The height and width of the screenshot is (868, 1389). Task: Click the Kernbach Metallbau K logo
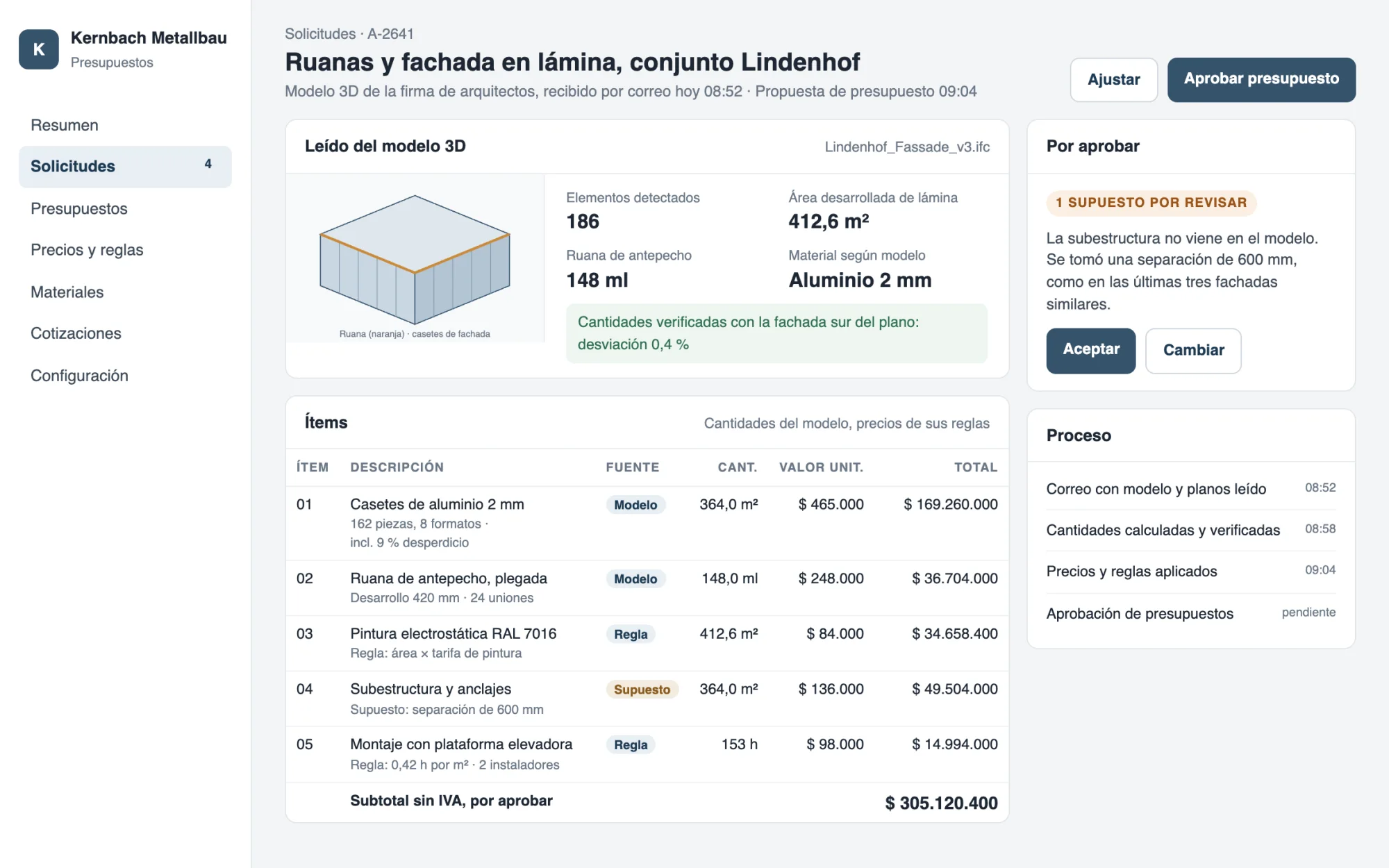tap(39, 49)
